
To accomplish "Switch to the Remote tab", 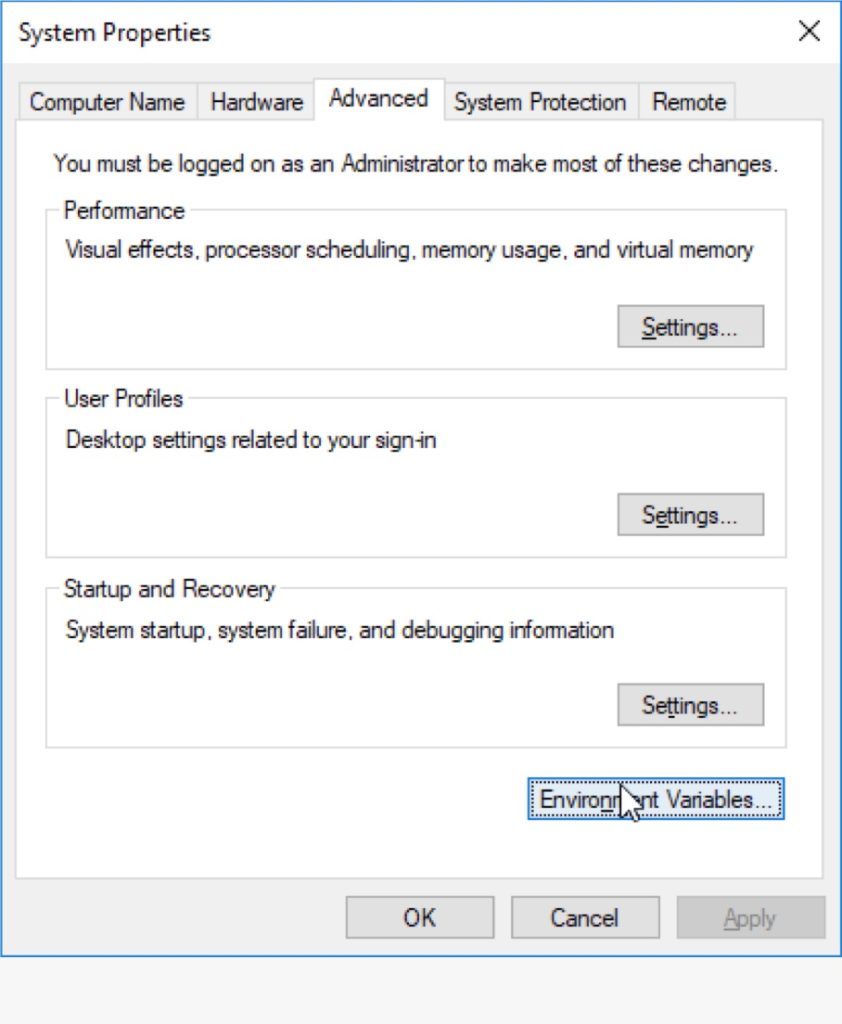I will click(688, 102).
